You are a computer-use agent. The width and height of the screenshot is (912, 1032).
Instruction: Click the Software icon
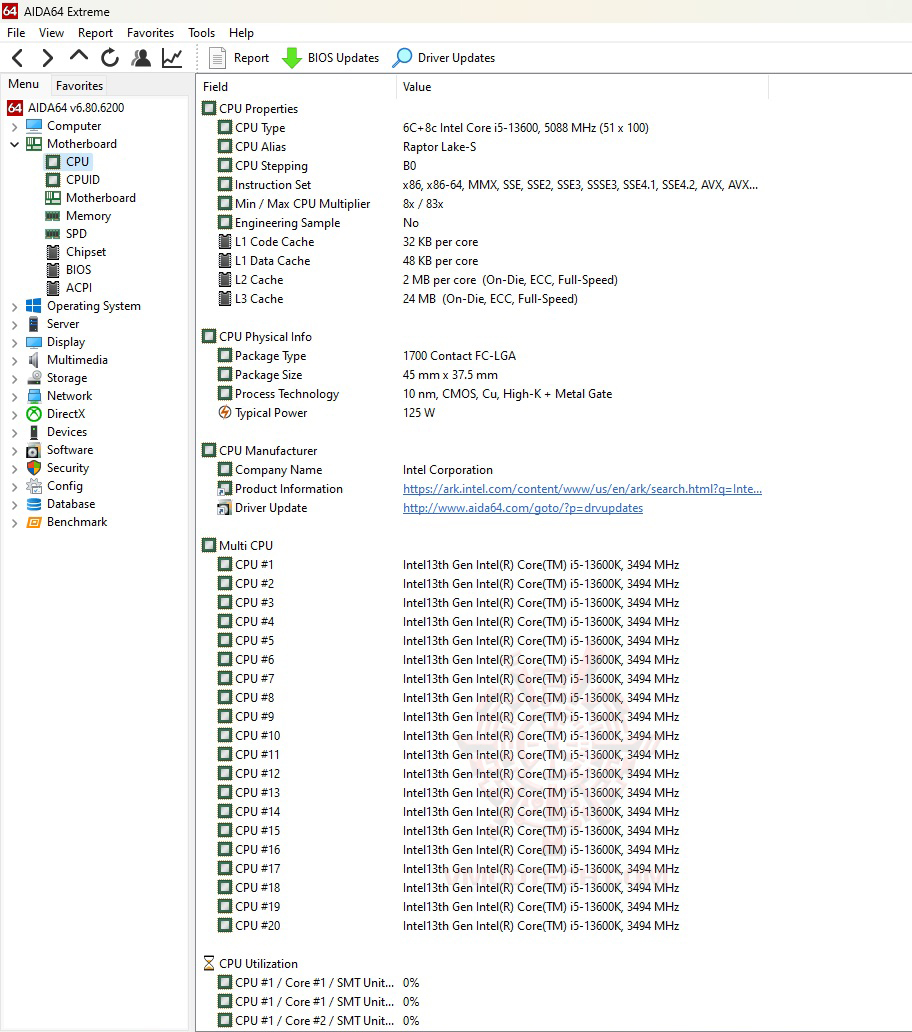pyautogui.click(x=34, y=450)
